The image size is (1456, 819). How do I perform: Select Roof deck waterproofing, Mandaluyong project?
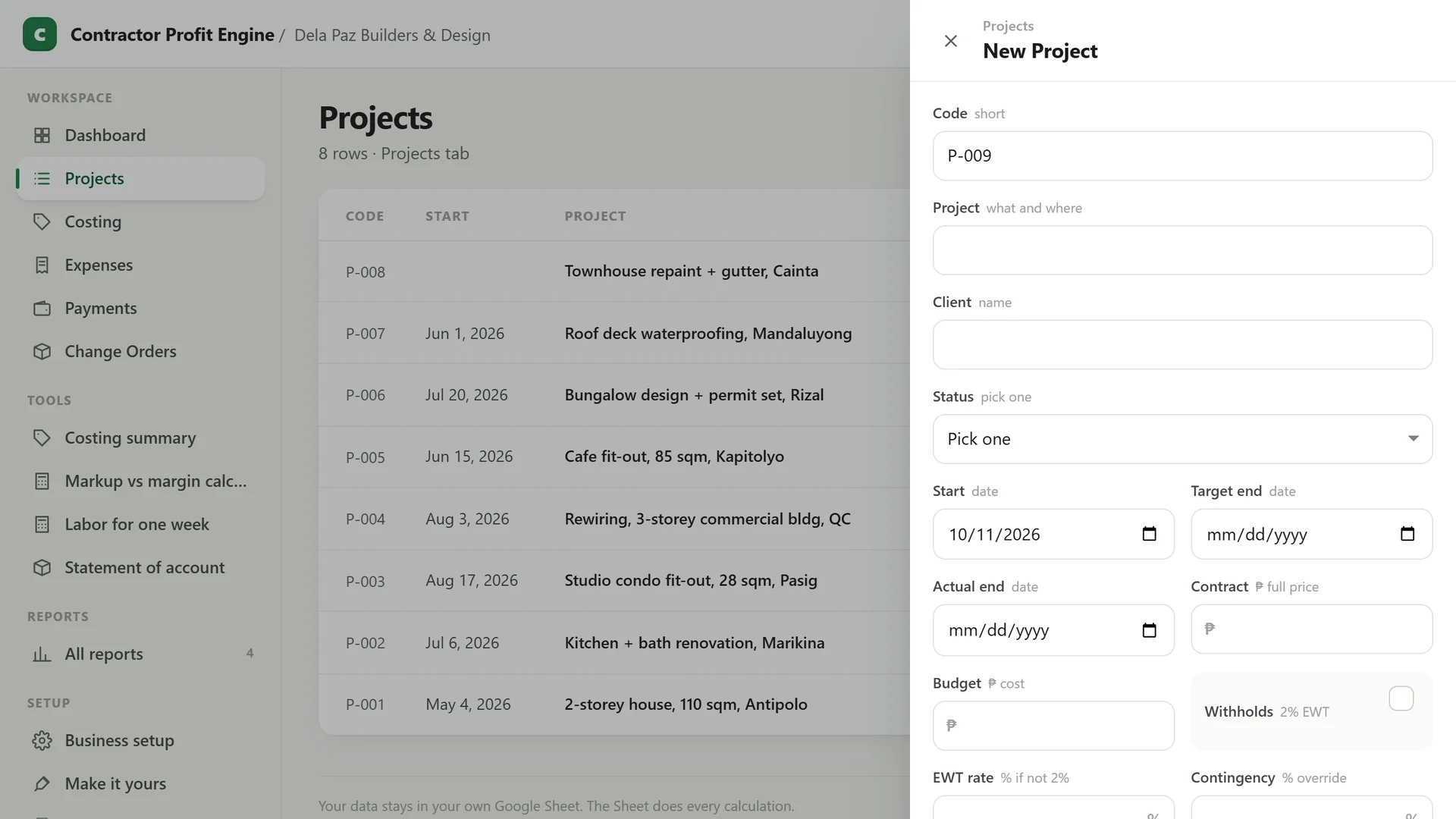click(x=708, y=334)
